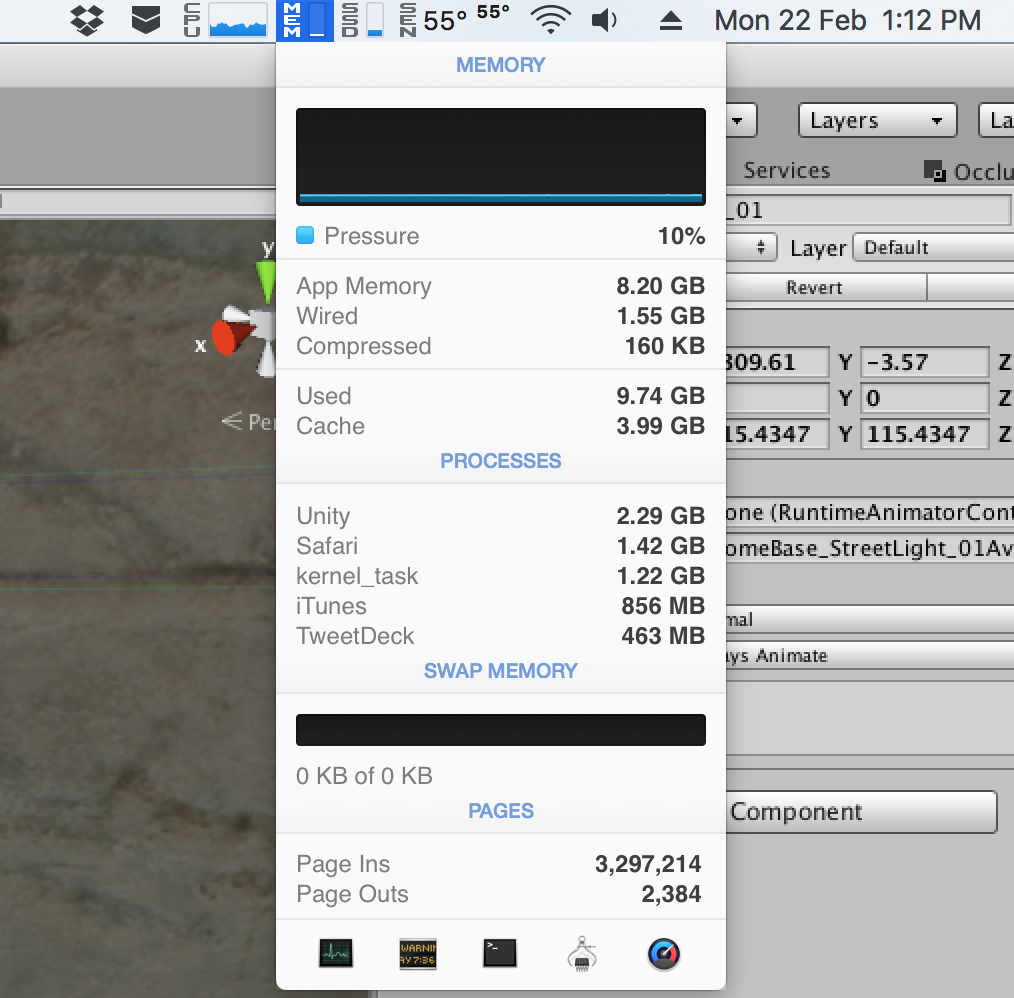Edit scale Y field 115.4347 in Unity
This screenshot has height=998, width=1014.
coord(924,433)
